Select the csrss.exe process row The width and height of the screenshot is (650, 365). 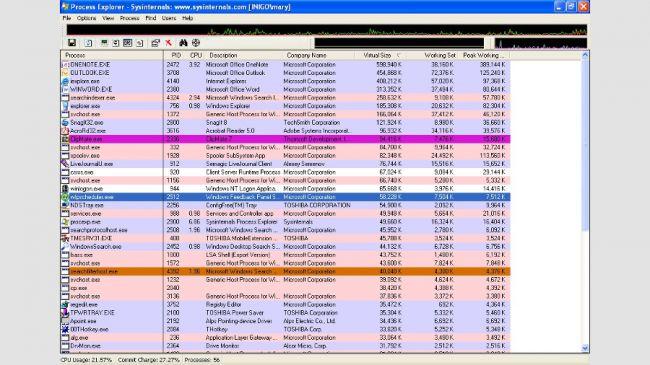point(286,172)
